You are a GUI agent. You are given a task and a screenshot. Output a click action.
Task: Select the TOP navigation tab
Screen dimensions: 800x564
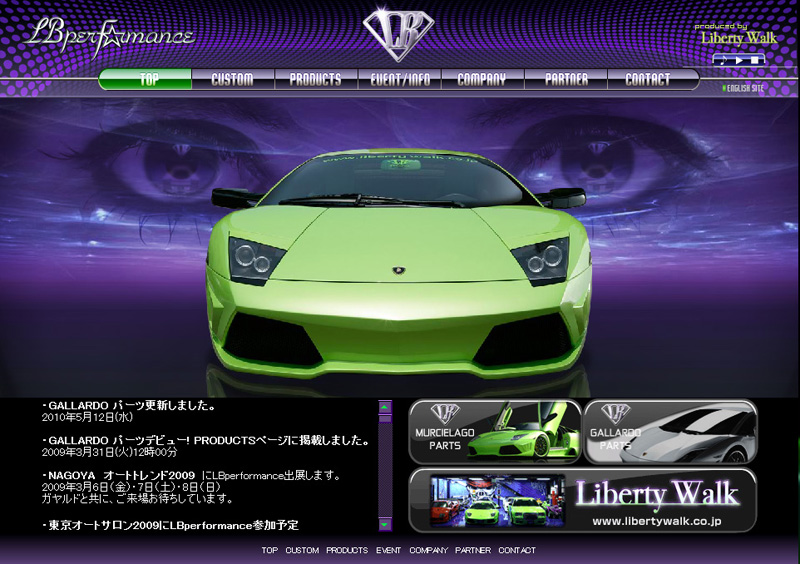tap(145, 79)
